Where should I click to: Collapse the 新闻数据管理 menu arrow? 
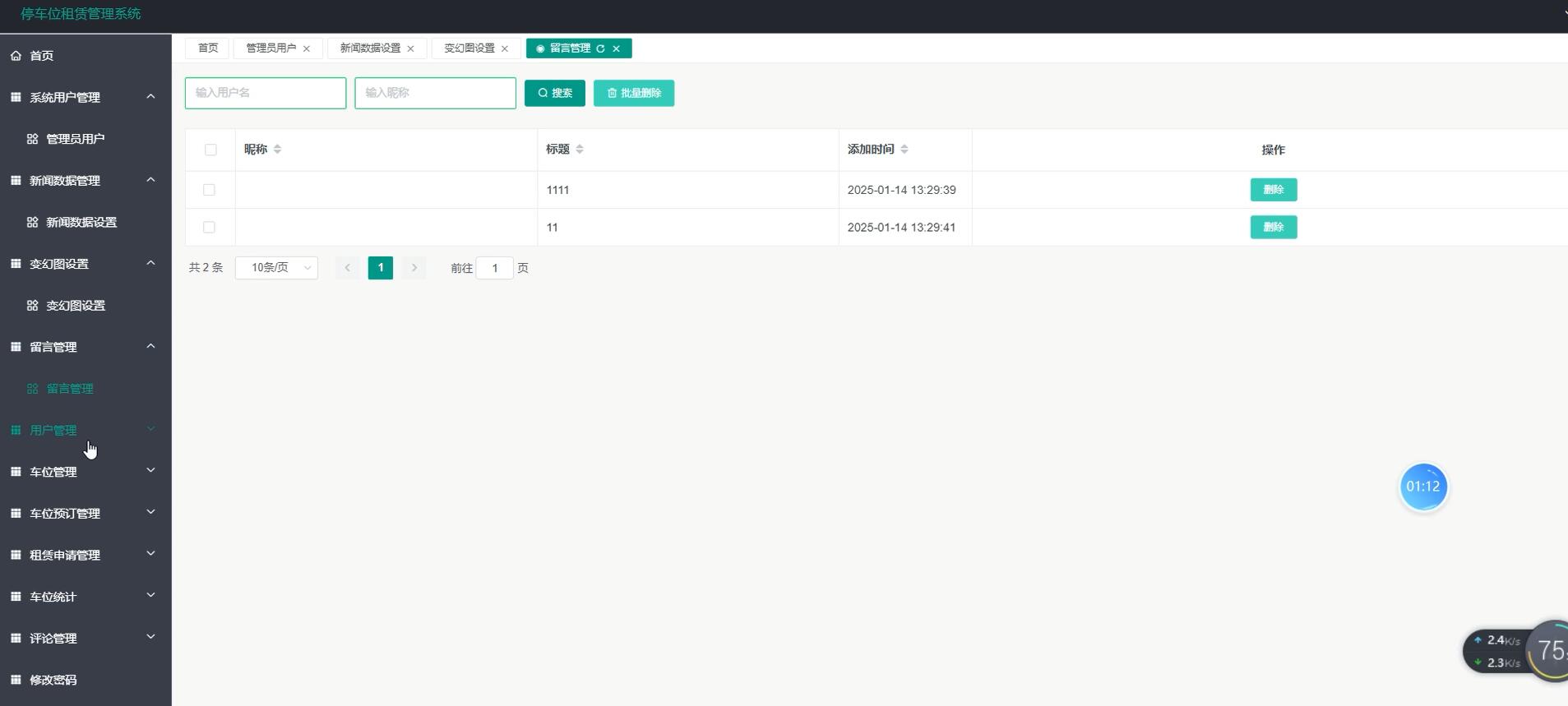150,179
